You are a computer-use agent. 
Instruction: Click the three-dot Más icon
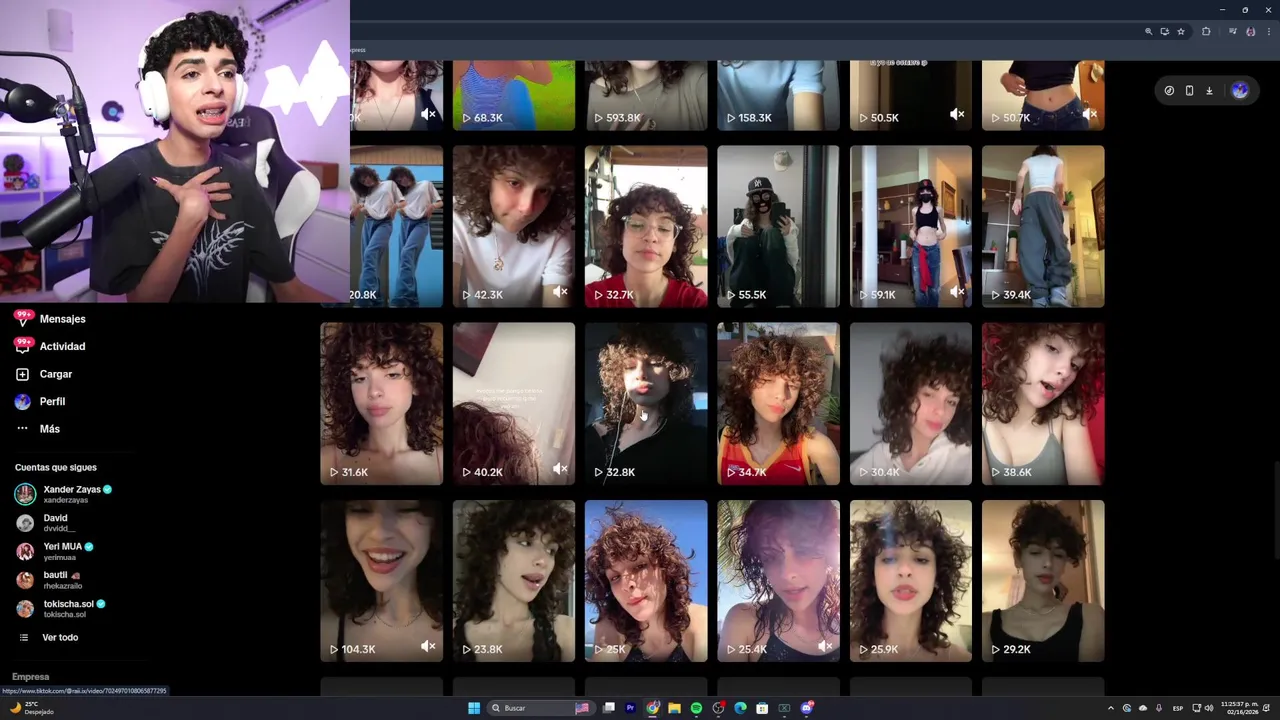click(x=22, y=429)
